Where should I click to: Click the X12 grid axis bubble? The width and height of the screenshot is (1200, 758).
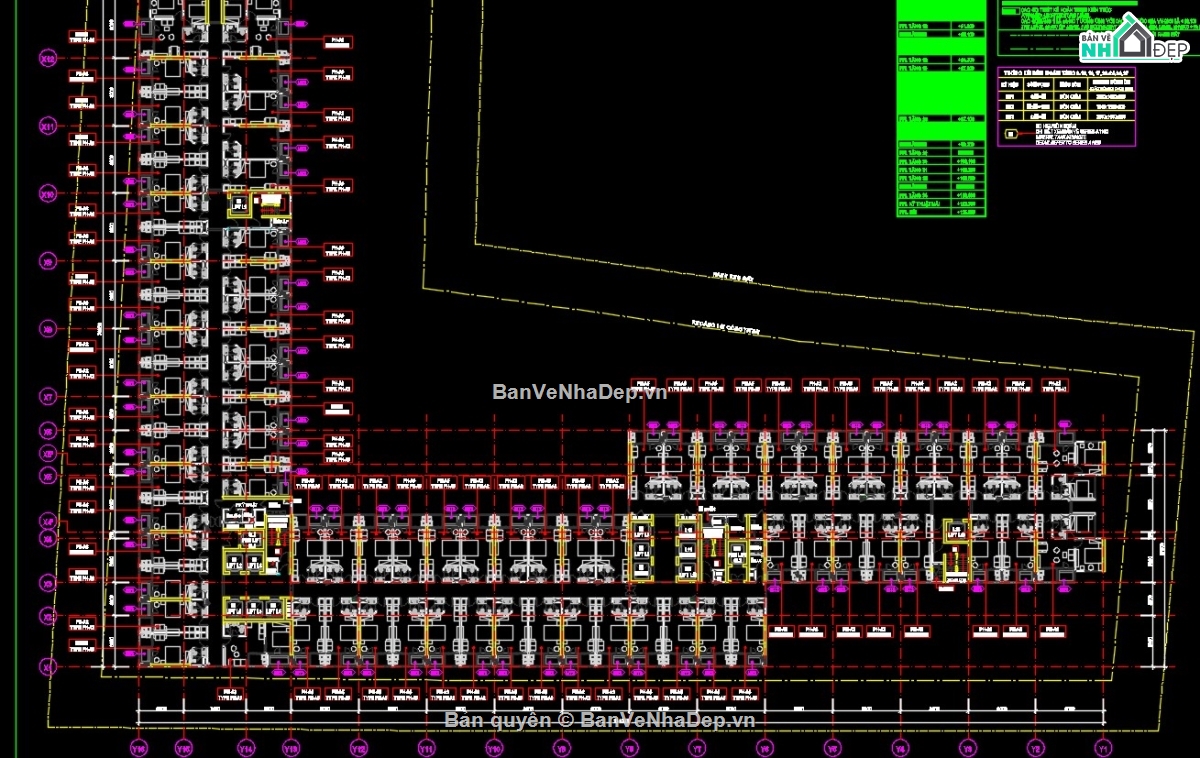click(x=46, y=60)
